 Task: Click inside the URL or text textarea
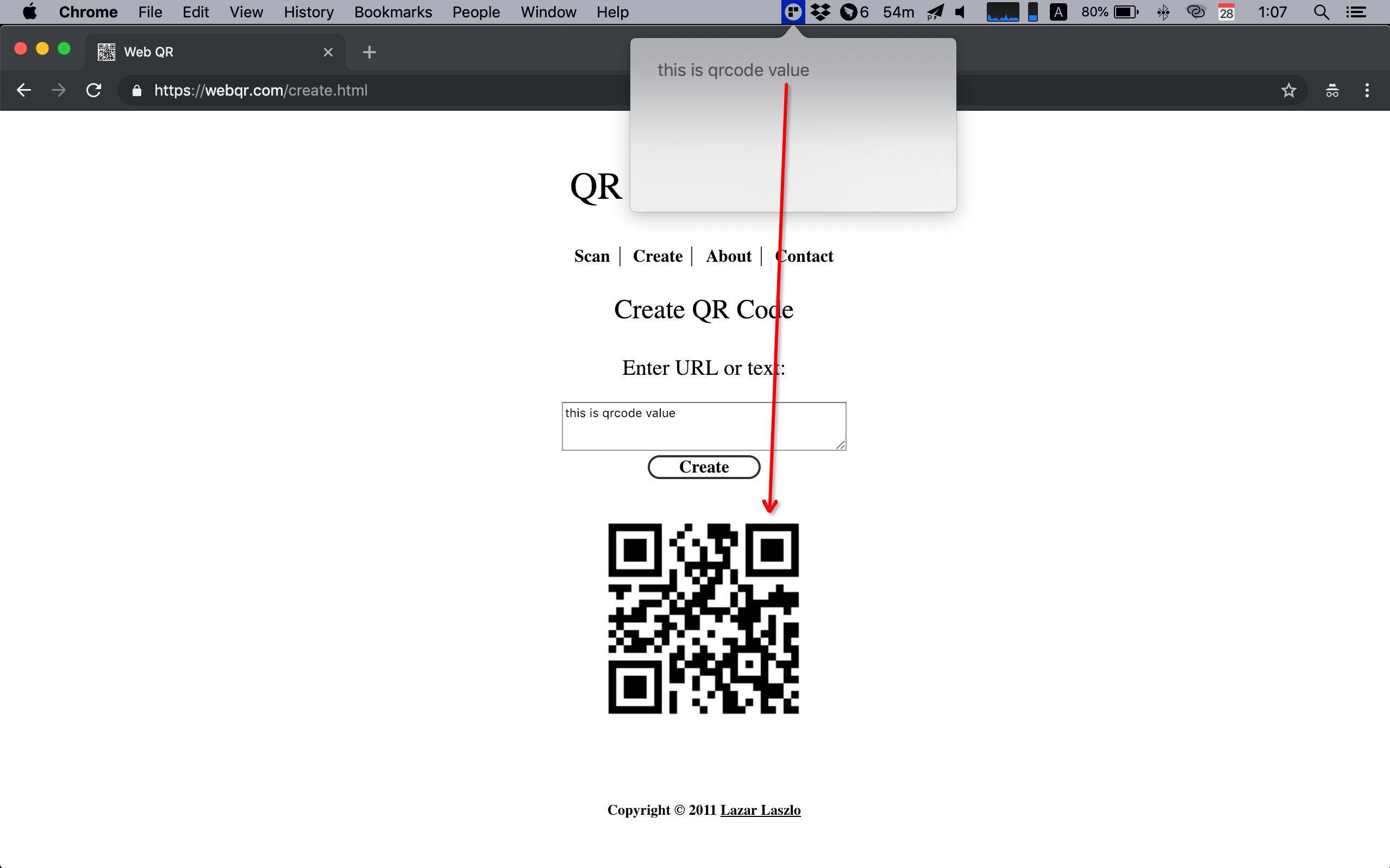tap(703, 426)
